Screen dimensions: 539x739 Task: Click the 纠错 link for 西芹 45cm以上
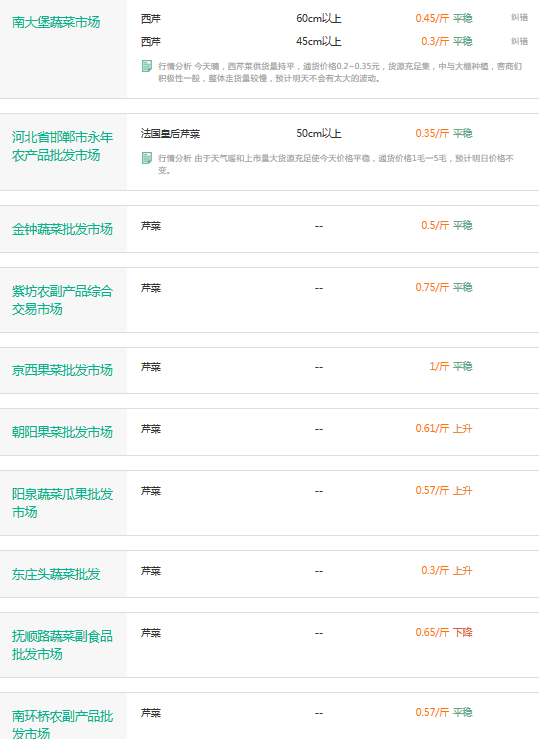[x=519, y=41]
